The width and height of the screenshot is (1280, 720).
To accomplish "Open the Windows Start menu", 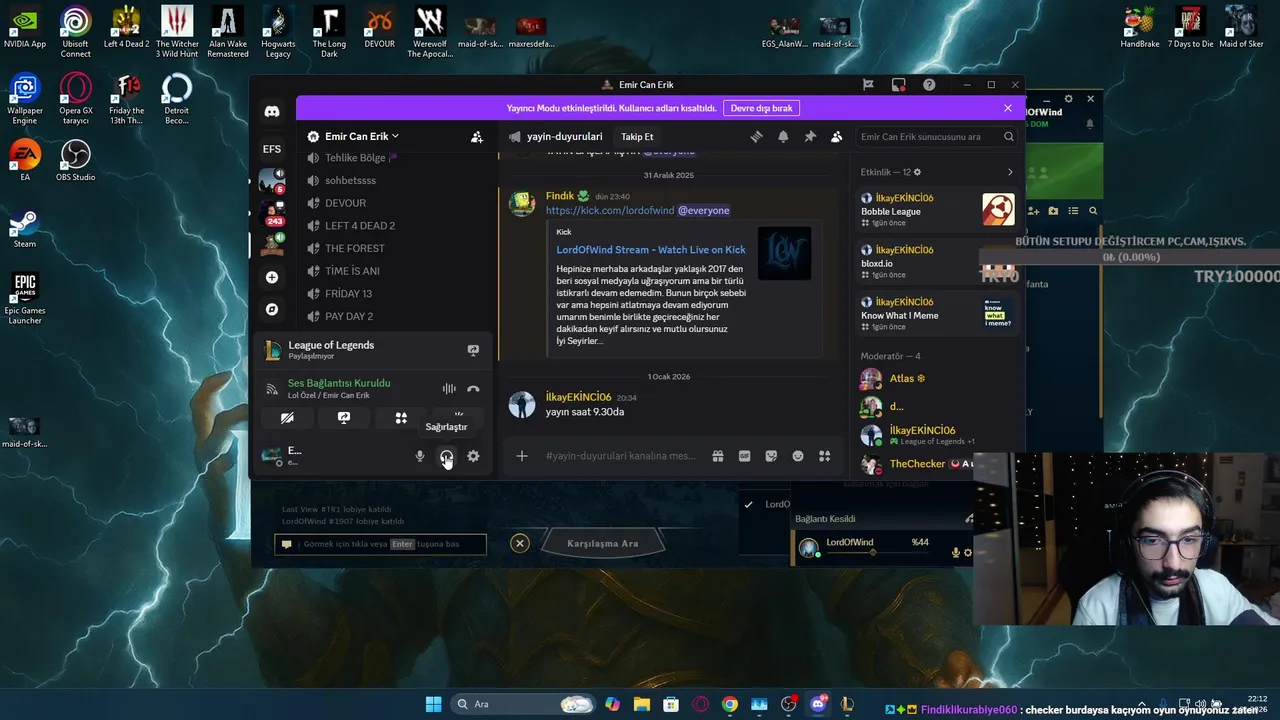I will 433,704.
